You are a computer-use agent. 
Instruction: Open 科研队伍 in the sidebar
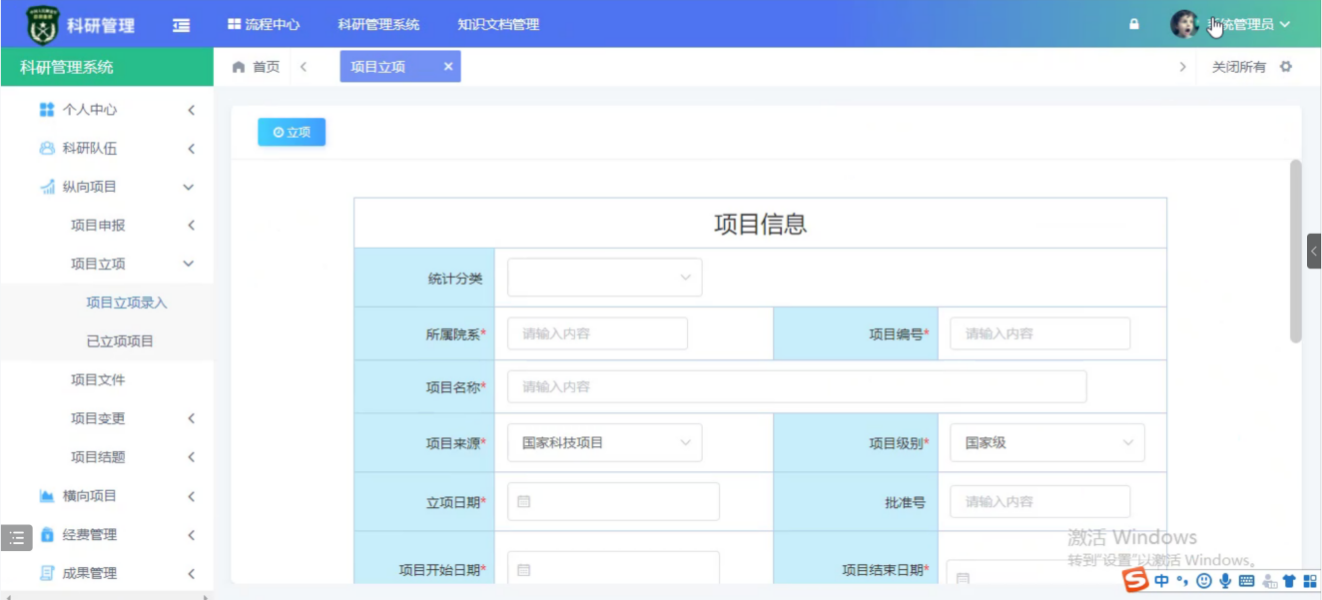[90, 148]
